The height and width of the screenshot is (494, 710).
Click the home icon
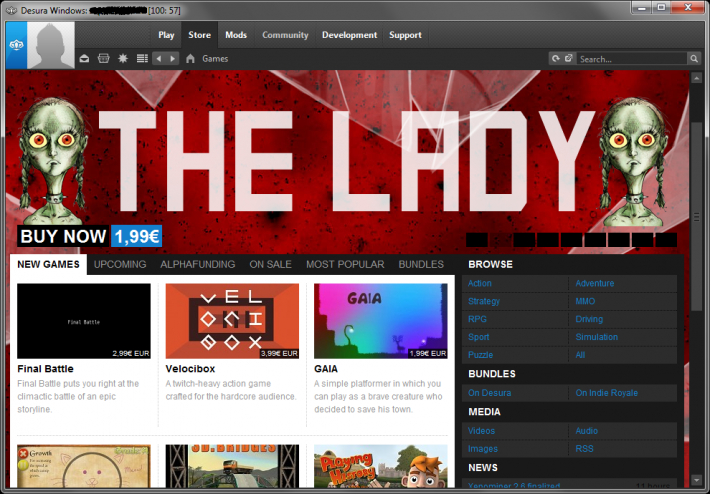tap(190, 58)
